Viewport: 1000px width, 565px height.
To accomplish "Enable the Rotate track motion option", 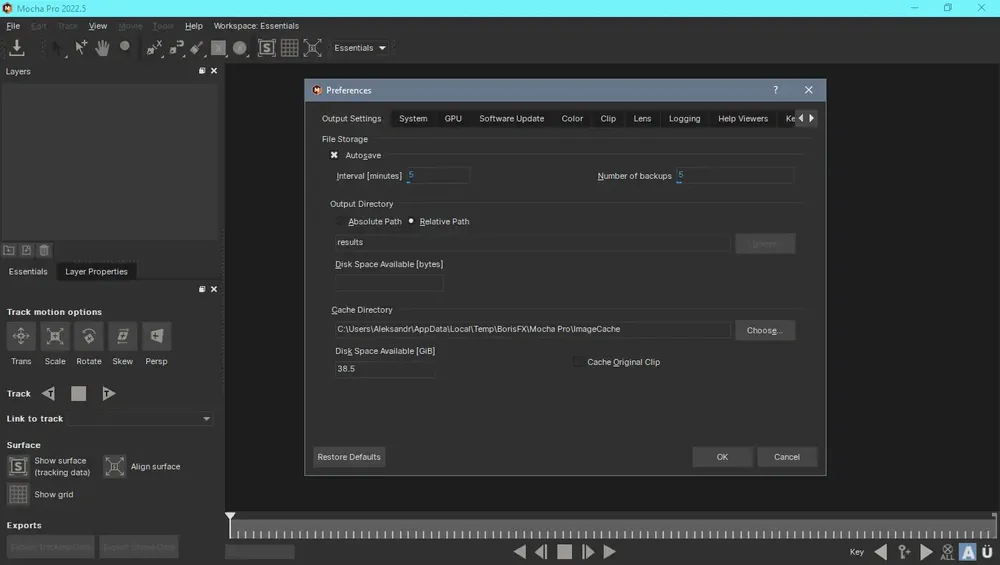I will click(89, 336).
